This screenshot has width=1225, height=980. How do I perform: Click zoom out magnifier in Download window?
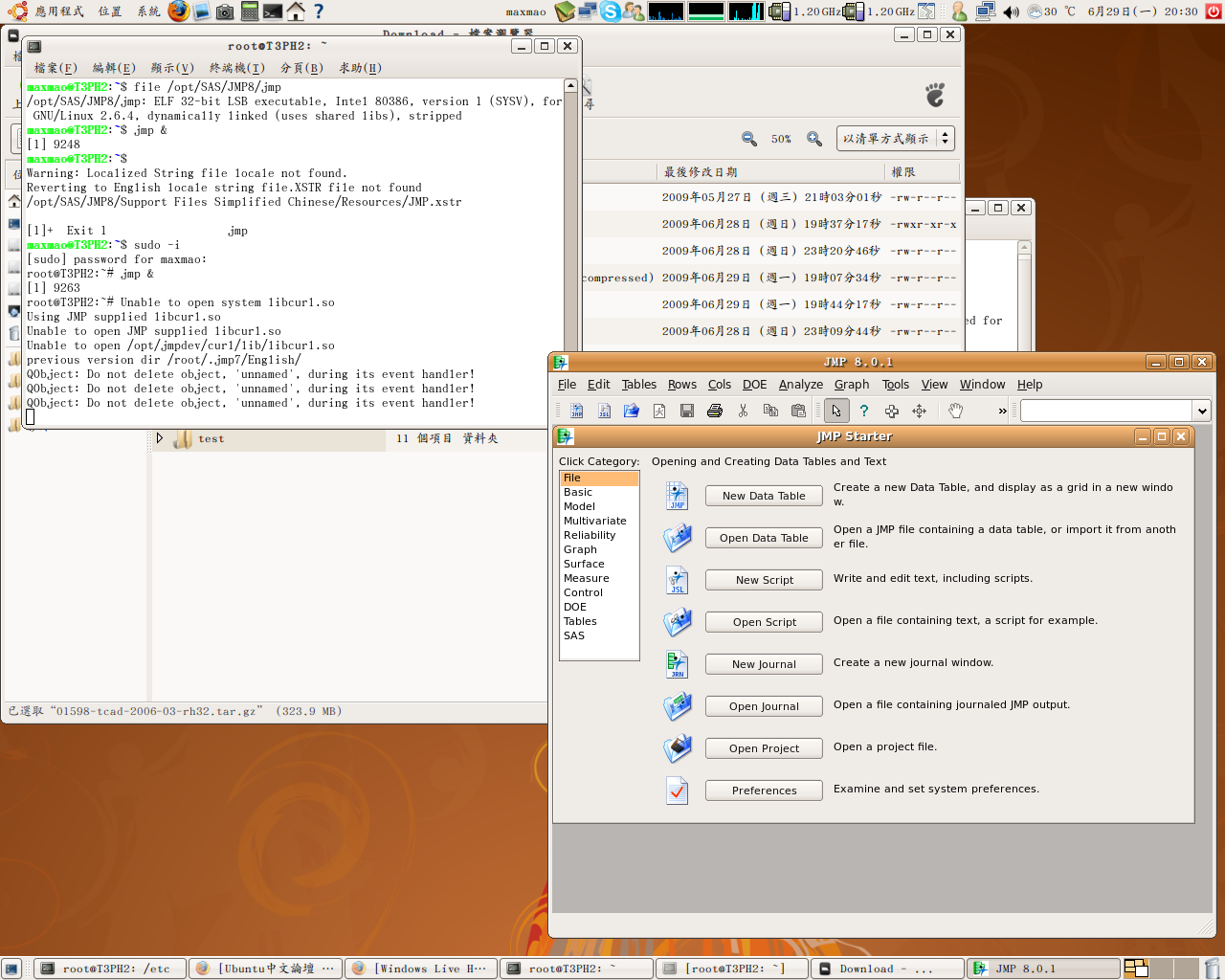pyautogui.click(x=749, y=139)
